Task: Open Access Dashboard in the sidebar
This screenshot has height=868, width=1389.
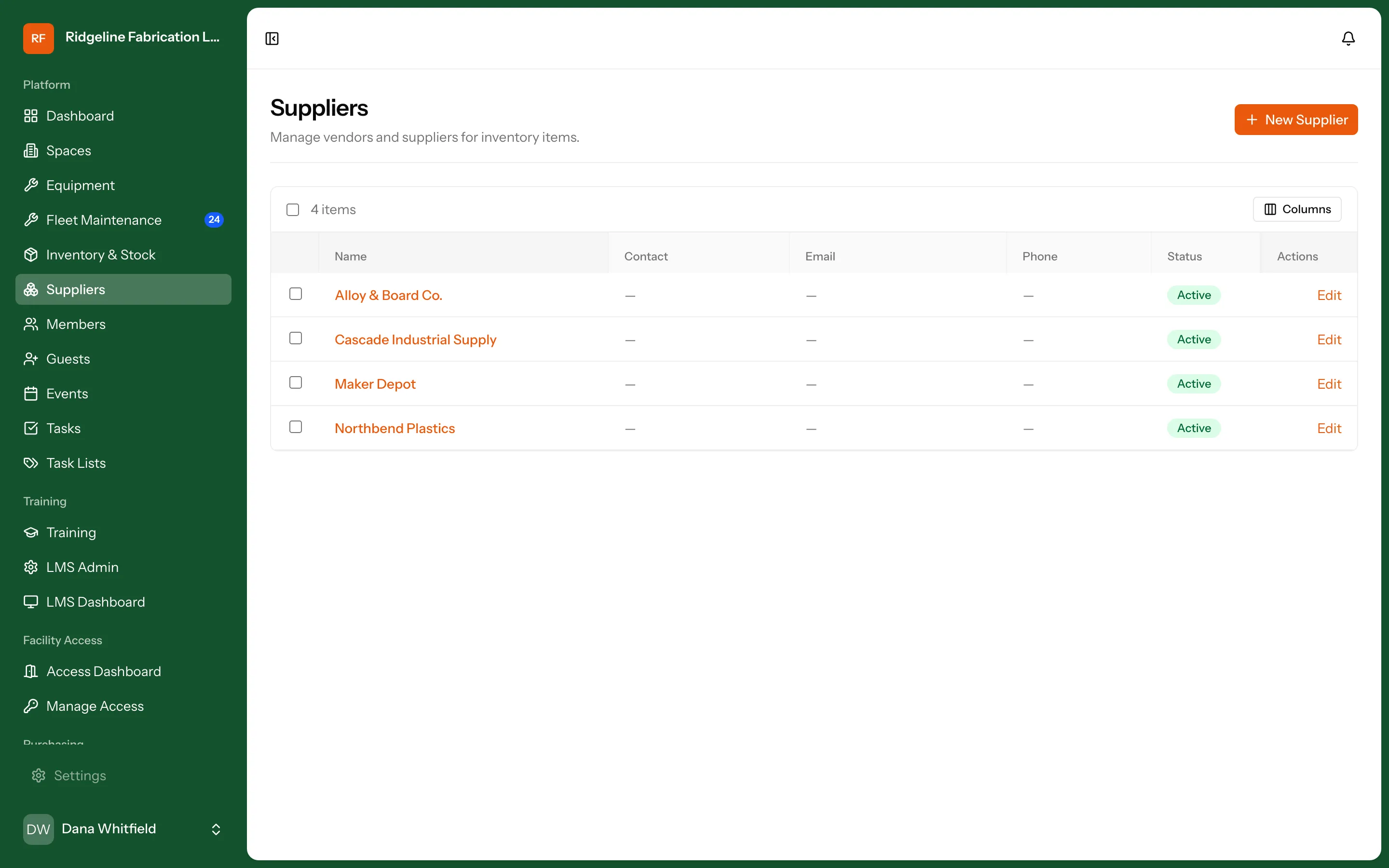Action: (123, 672)
